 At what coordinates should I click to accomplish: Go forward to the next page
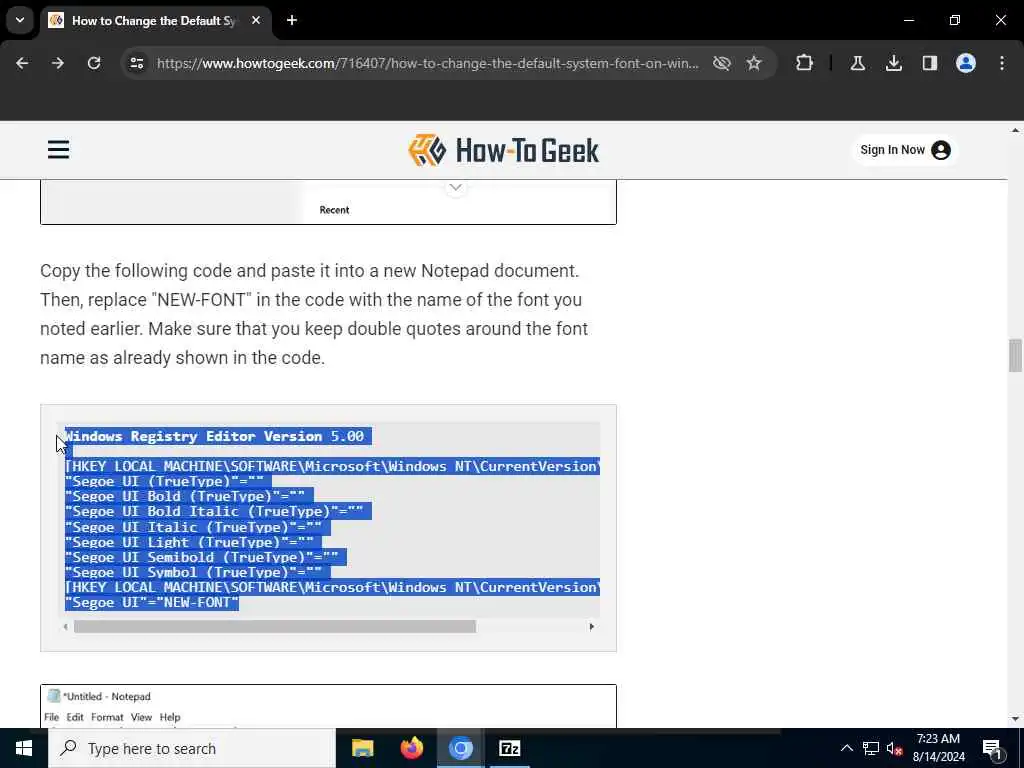click(x=58, y=63)
